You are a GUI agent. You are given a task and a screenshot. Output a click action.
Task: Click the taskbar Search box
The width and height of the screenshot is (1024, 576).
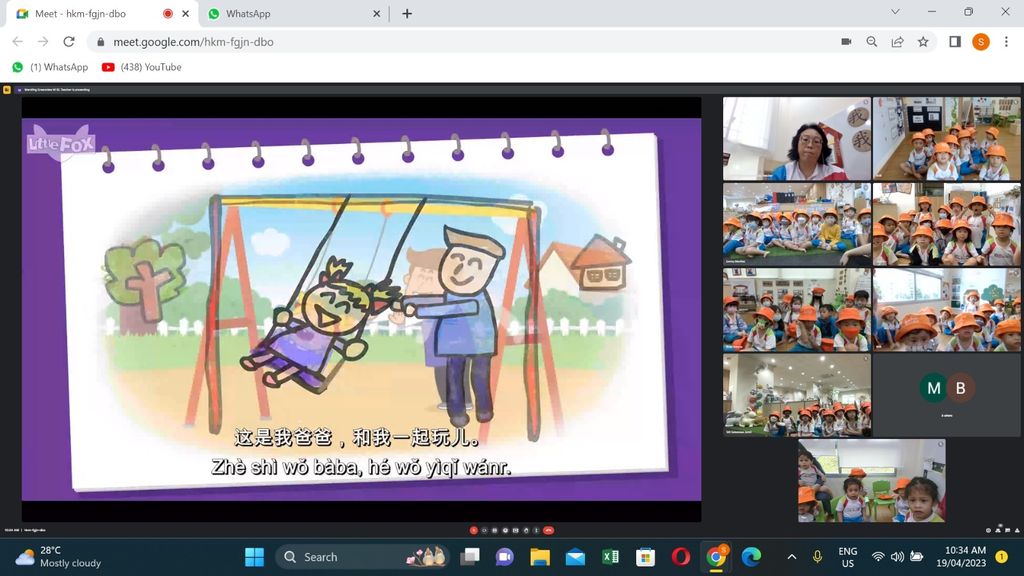tap(362, 557)
